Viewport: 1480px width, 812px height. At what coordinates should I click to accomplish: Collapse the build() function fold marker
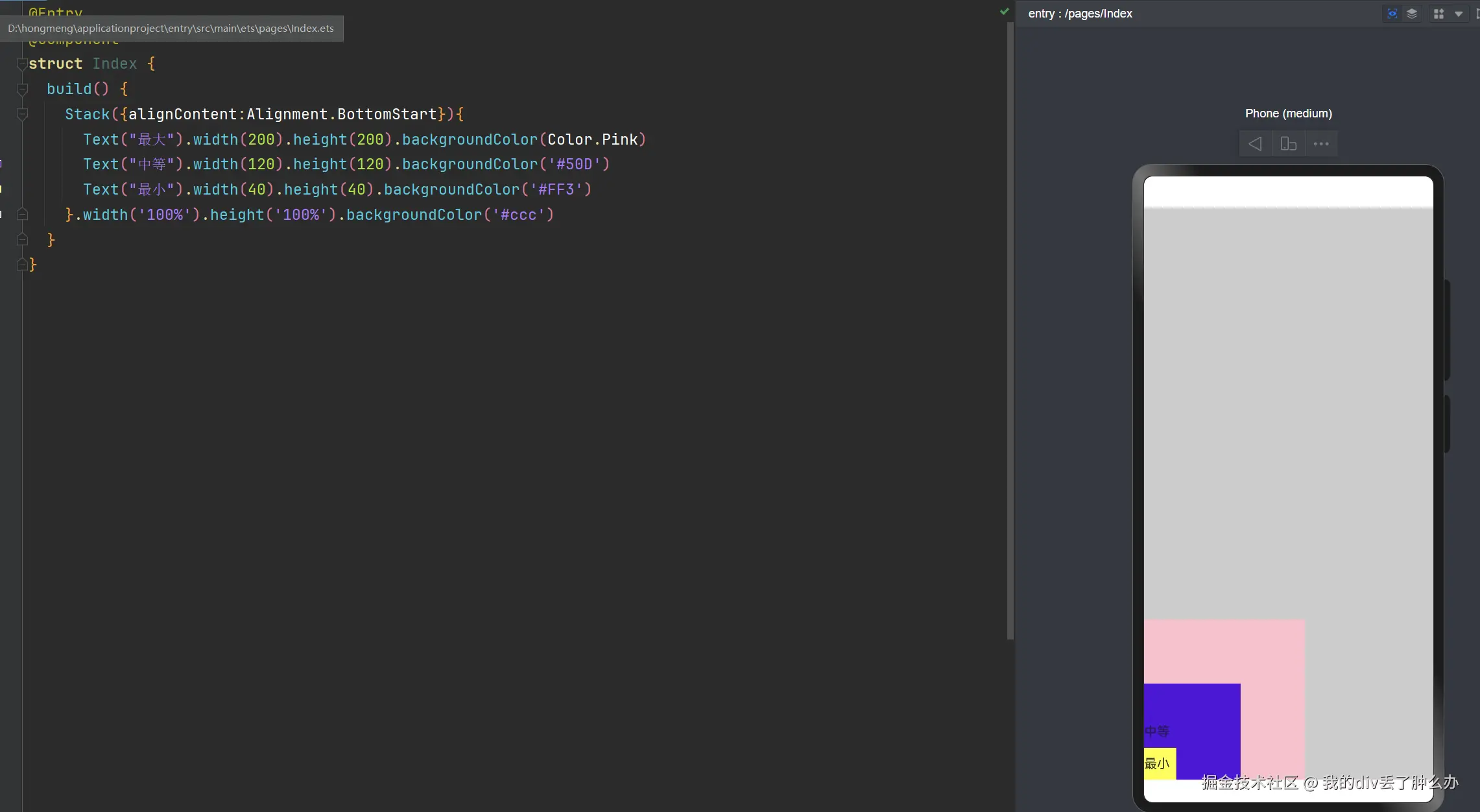(x=22, y=89)
